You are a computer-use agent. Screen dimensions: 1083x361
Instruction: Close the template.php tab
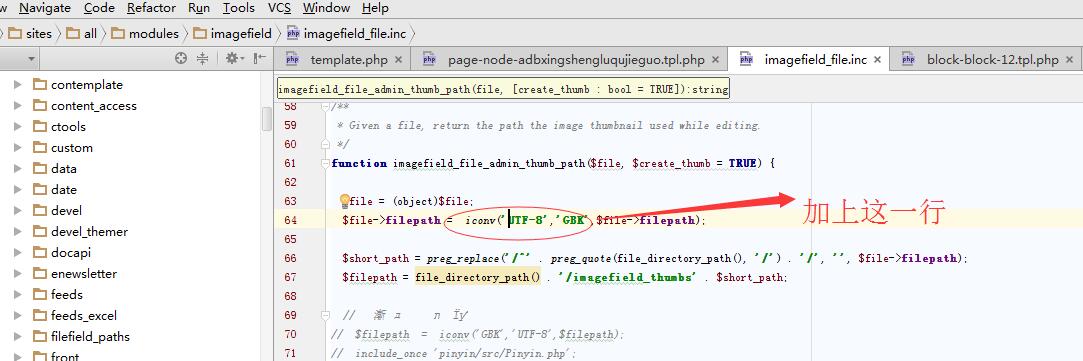399,60
